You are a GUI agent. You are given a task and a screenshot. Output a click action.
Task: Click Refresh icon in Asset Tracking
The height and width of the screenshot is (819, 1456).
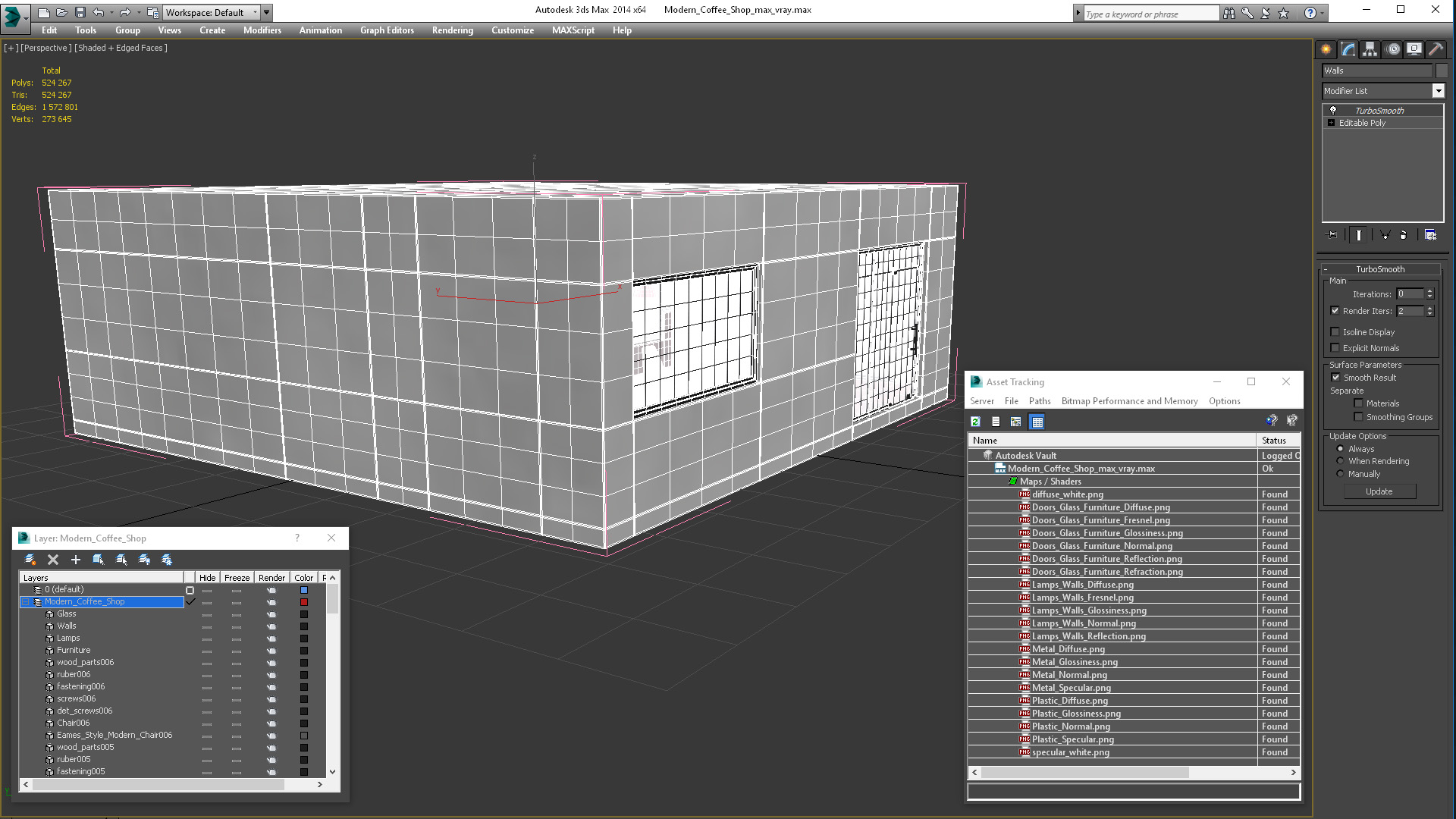[x=975, y=422]
